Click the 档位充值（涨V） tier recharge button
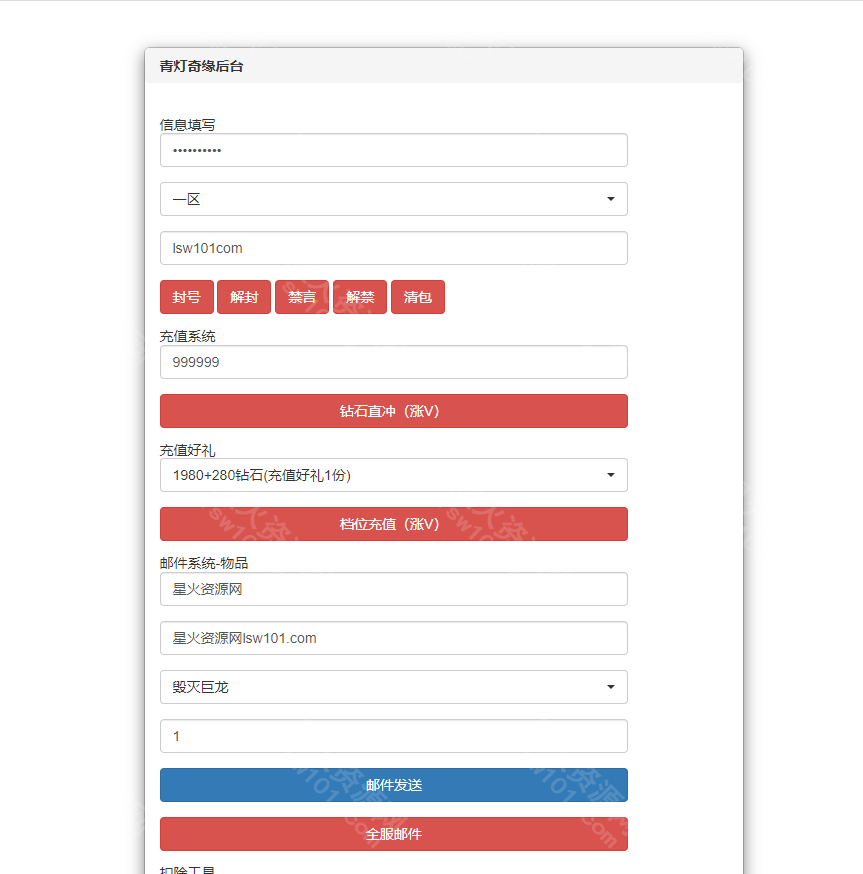 pyautogui.click(x=393, y=524)
